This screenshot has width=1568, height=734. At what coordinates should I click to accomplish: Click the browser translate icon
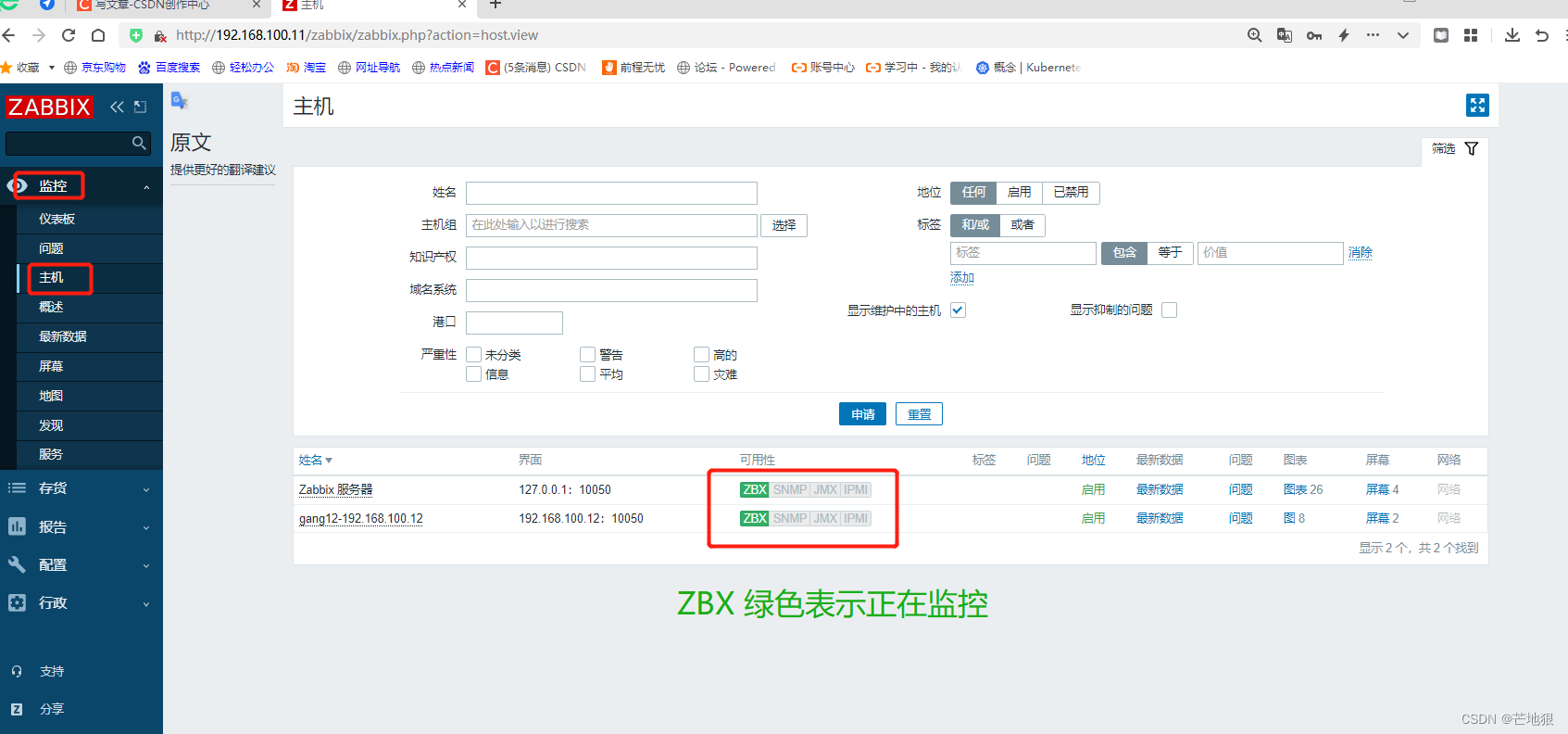pyautogui.click(x=1285, y=35)
